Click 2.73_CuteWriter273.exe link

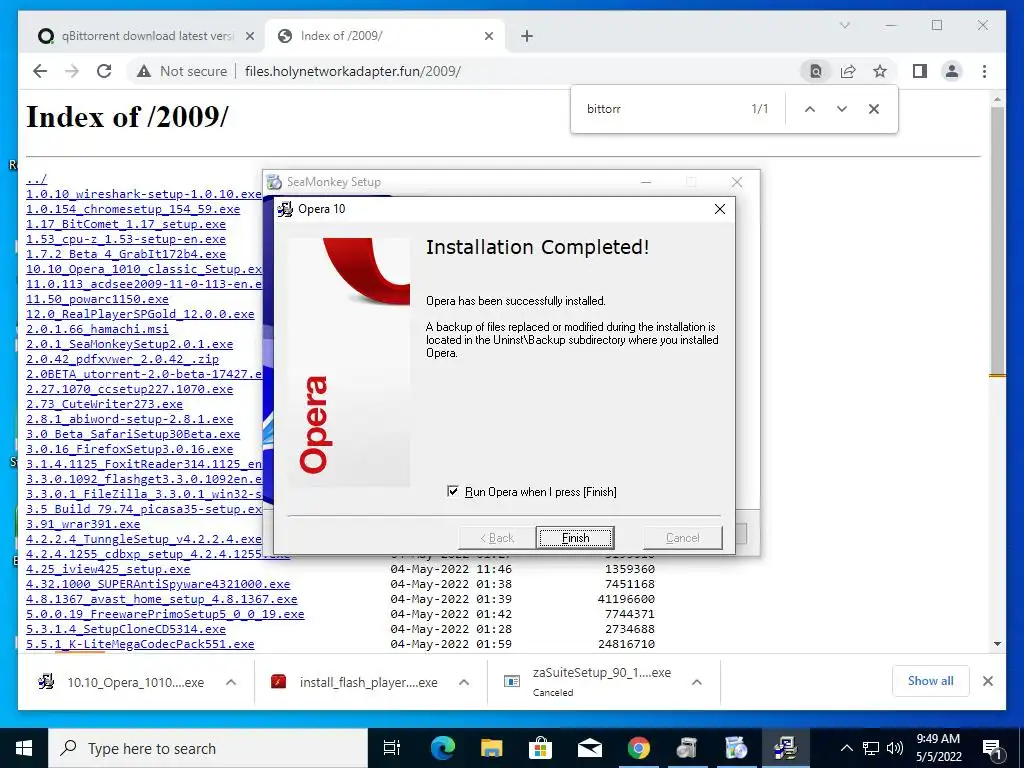click(x=104, y=404)
